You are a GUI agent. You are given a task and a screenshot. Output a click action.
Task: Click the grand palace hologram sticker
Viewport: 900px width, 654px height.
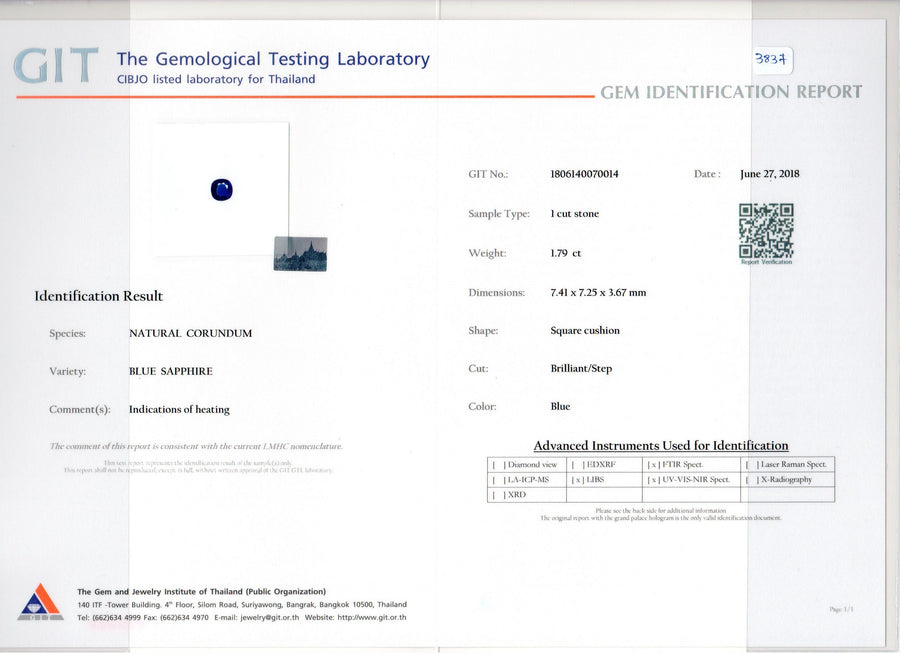coord(300,254)
